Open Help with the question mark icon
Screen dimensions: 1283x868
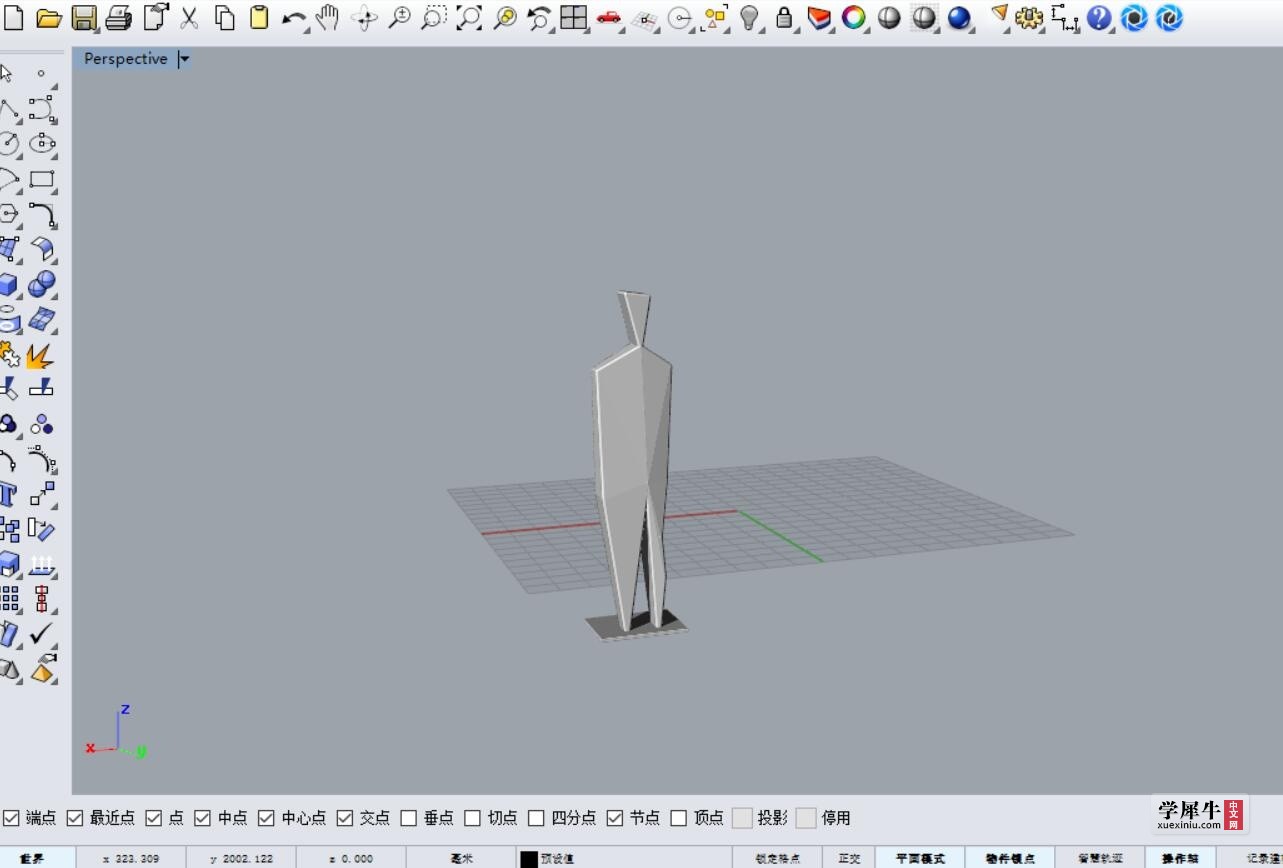[1099, 18]
